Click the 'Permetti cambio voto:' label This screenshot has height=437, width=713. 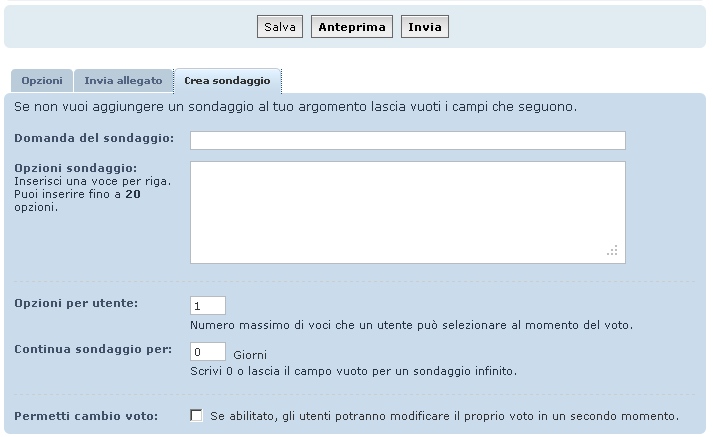[x=86, y=415]
